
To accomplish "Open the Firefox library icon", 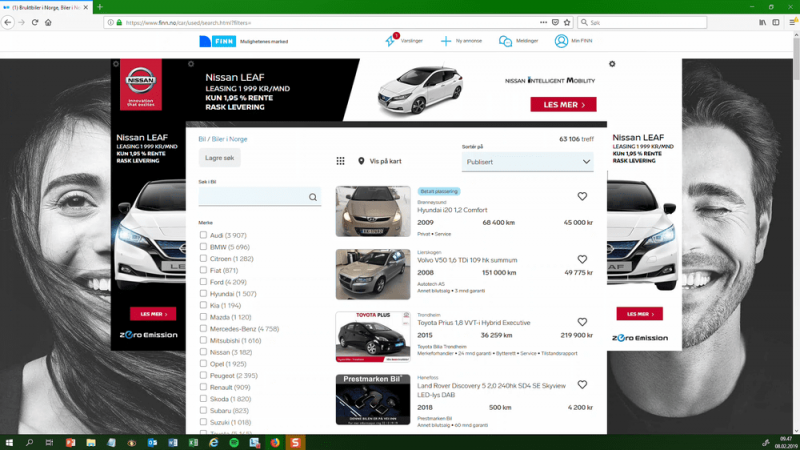I will (x=762, y=22).
